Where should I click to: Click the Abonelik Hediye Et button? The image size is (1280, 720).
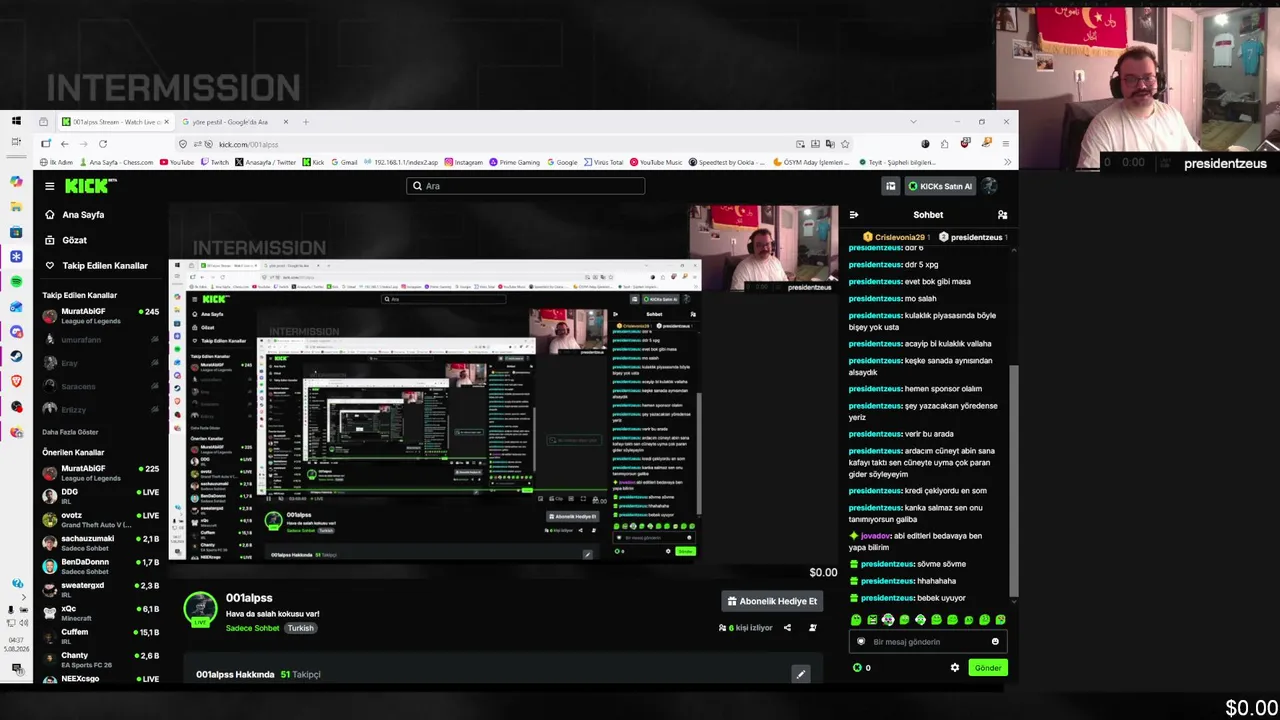point(772,601)
